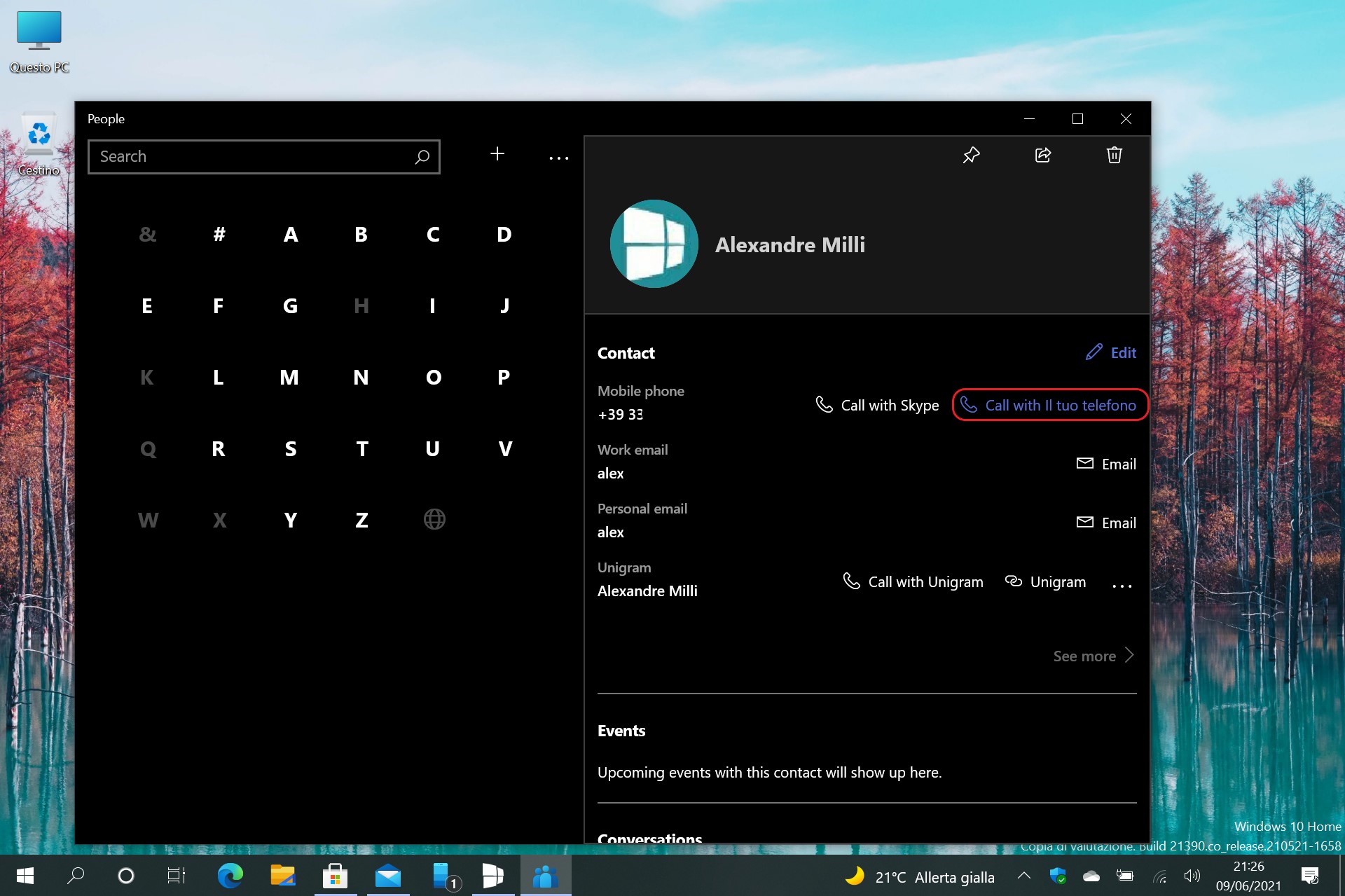Jump to the # section in index
Image resolution: width=1345 pixels, height=896 pixels.
tap(219, 234)
